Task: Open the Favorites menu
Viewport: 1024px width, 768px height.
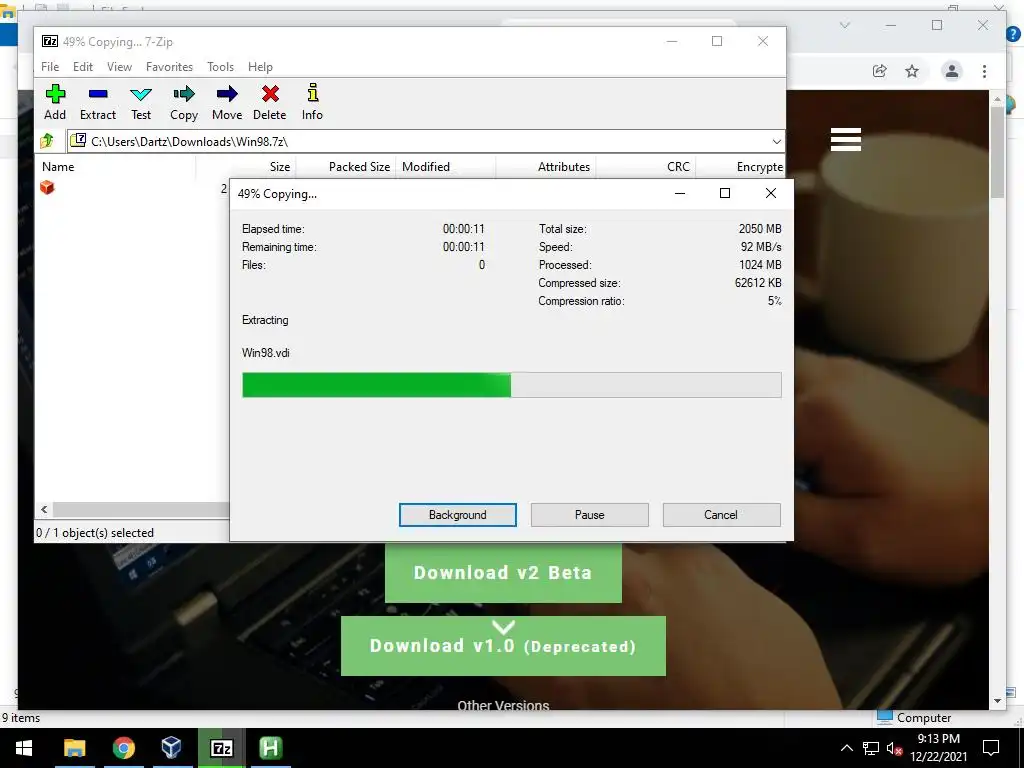Action: pos(169,67)
